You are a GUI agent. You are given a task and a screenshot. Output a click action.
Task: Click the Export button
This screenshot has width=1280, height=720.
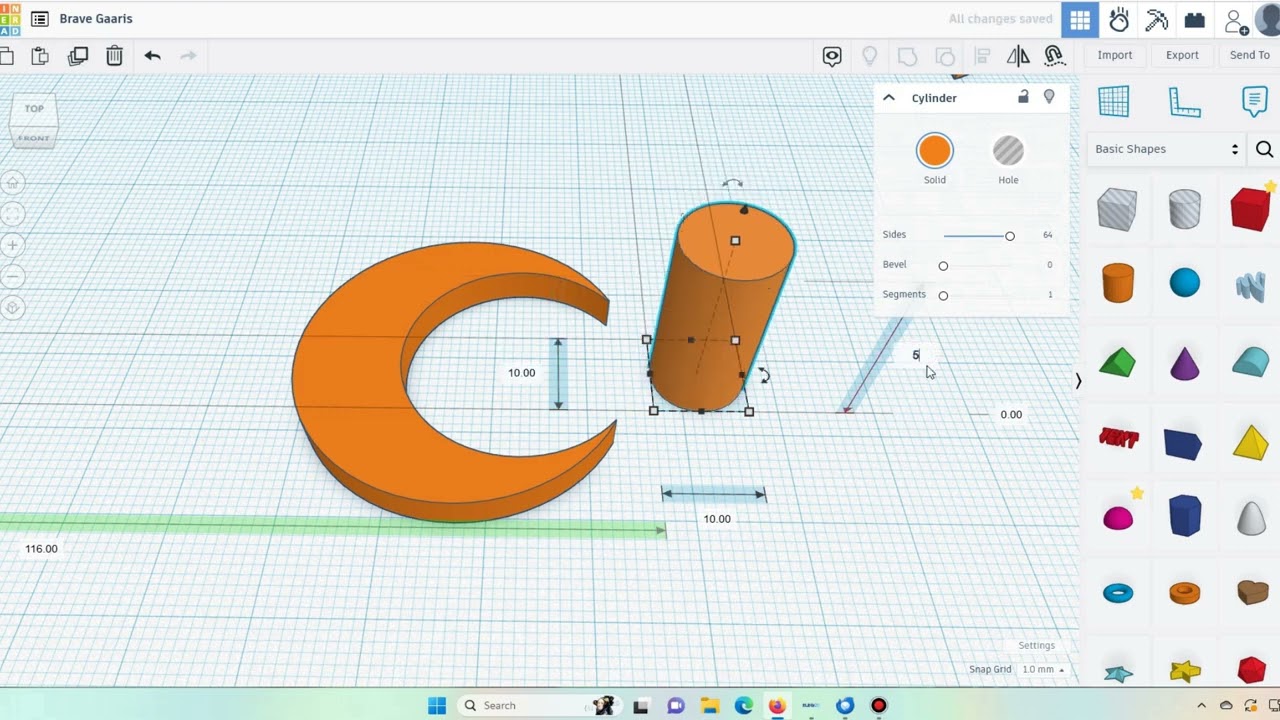pos(1182,55)
